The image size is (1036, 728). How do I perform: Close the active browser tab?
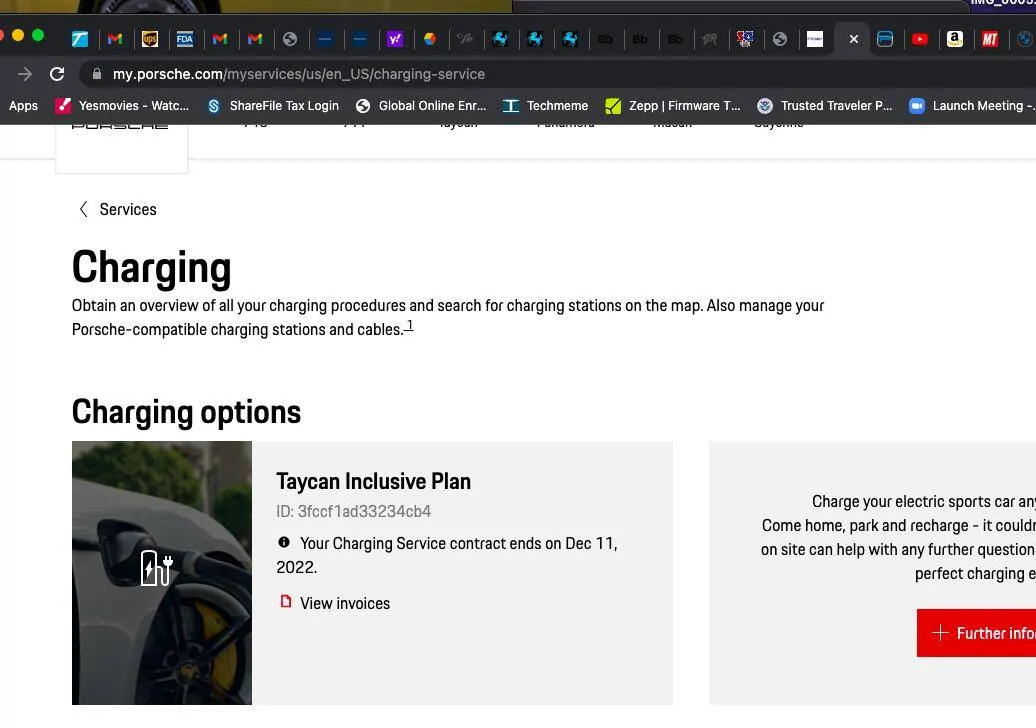(854, 39)
